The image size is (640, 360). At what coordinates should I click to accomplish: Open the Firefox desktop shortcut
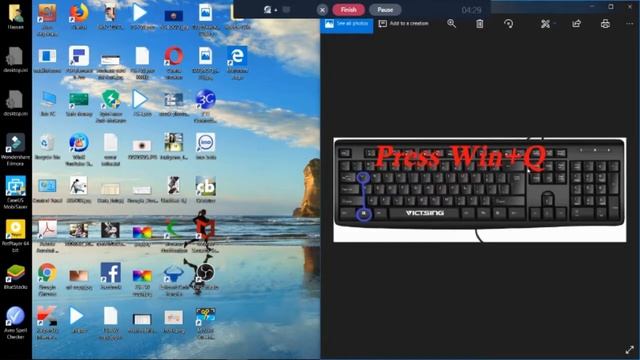[79, 17]
